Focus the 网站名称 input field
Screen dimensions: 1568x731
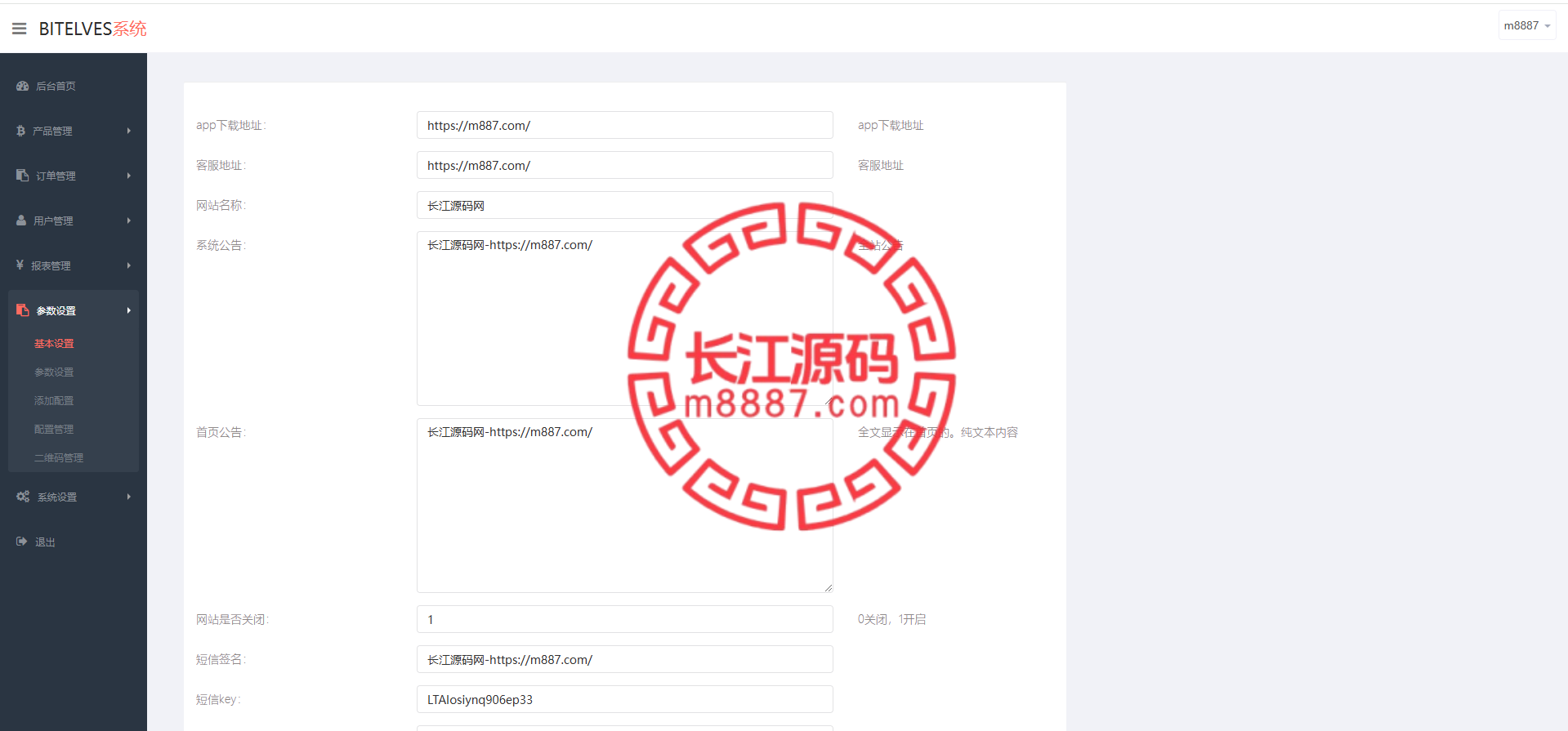(625, 205)
